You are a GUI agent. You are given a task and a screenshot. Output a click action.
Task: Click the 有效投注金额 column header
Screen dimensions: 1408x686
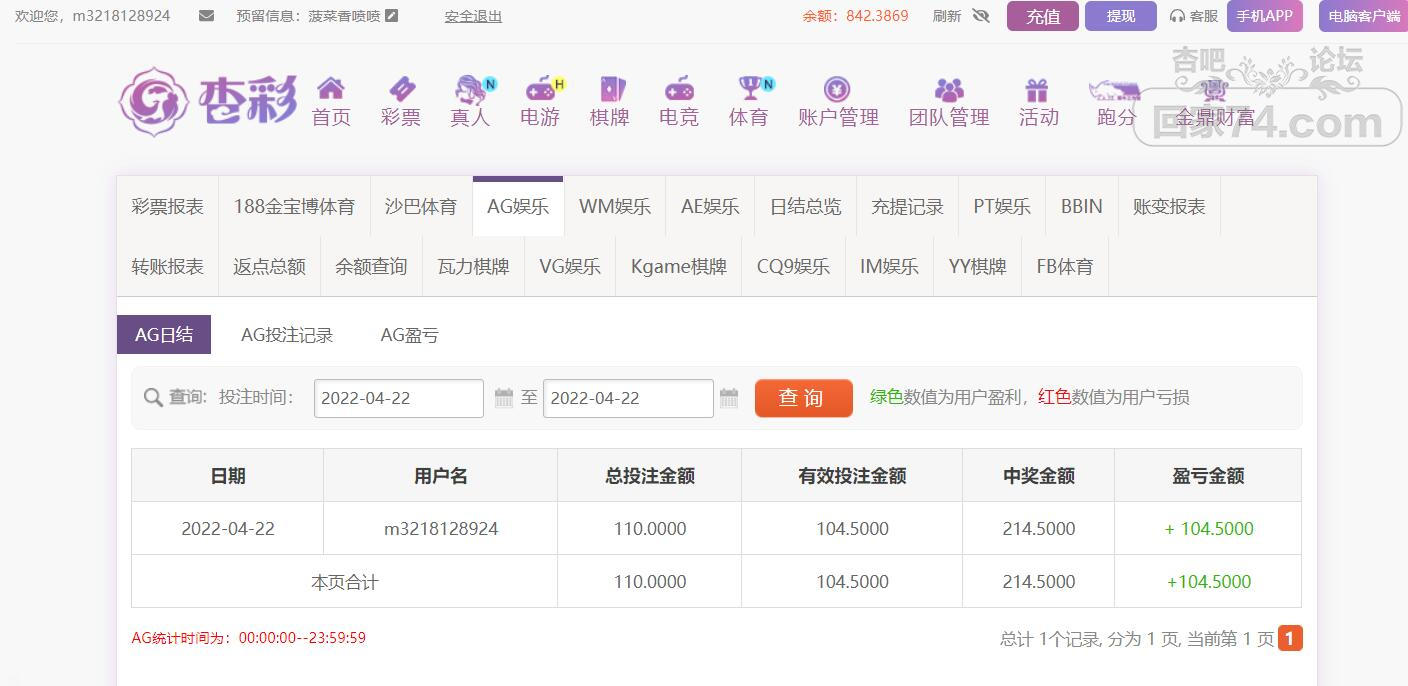pyautogui.click(x=852, y=476)
